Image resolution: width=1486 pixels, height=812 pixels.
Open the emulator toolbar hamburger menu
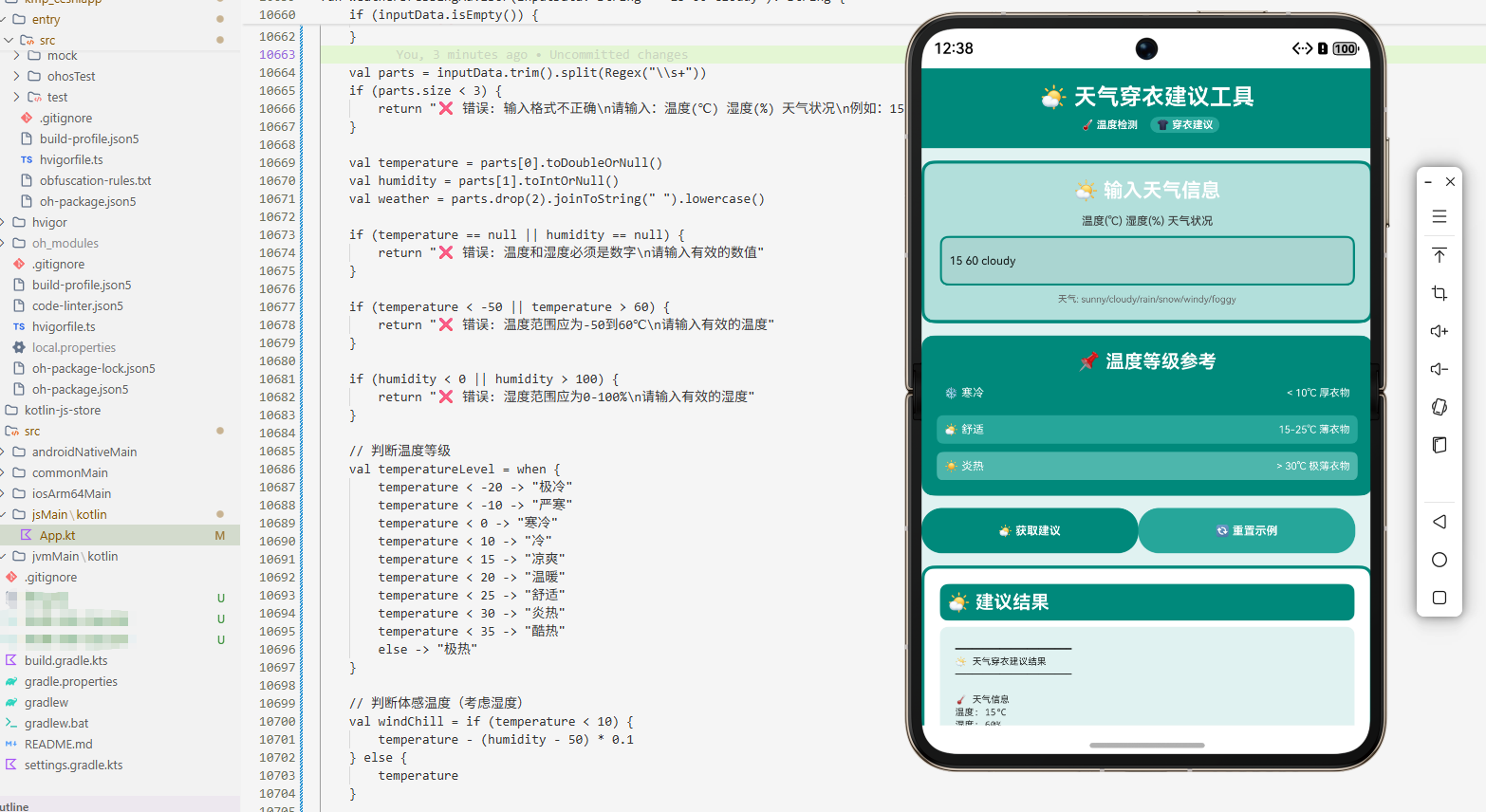pos(1440,217)
